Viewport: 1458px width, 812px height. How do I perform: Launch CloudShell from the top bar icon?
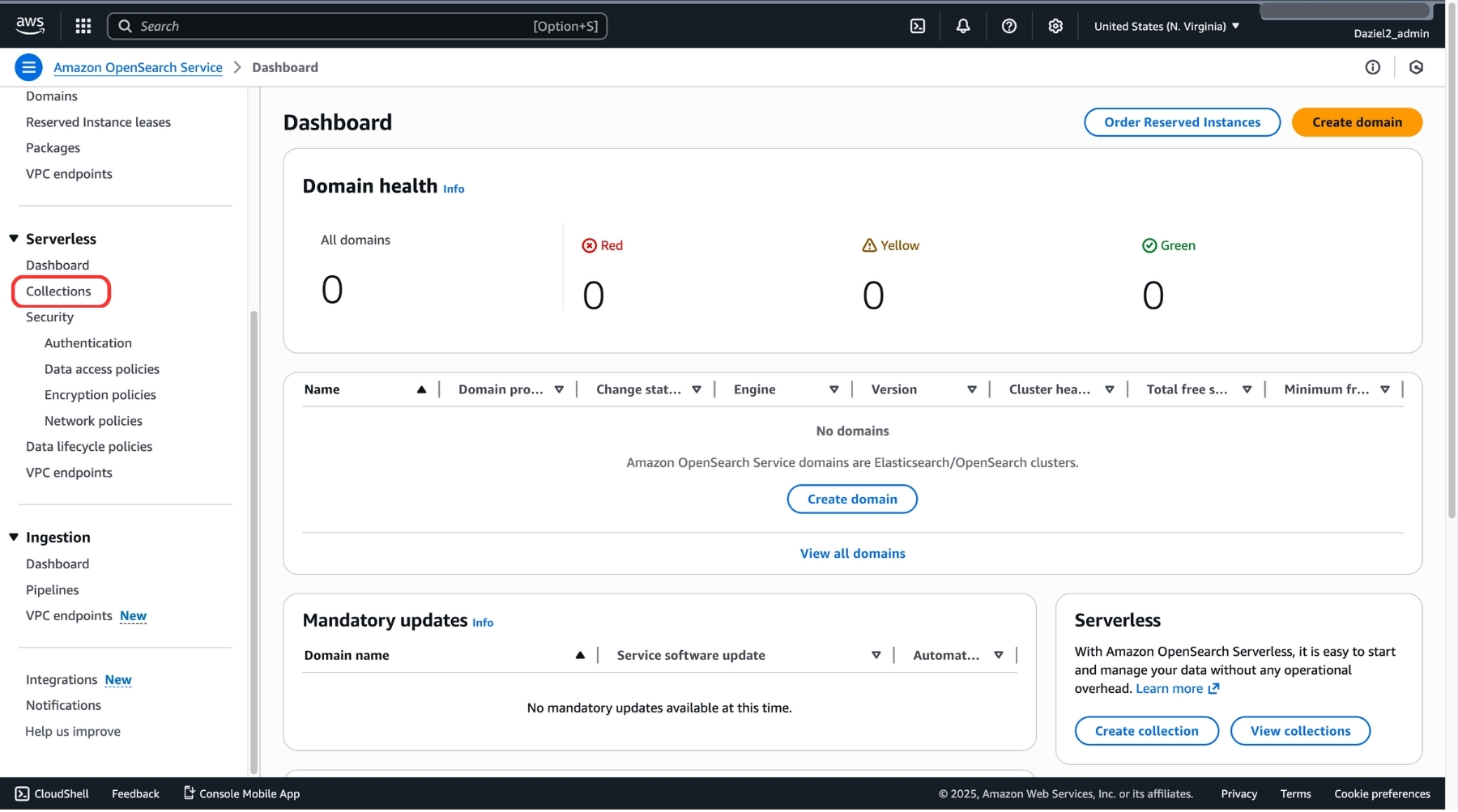click(x=917, y=26)
